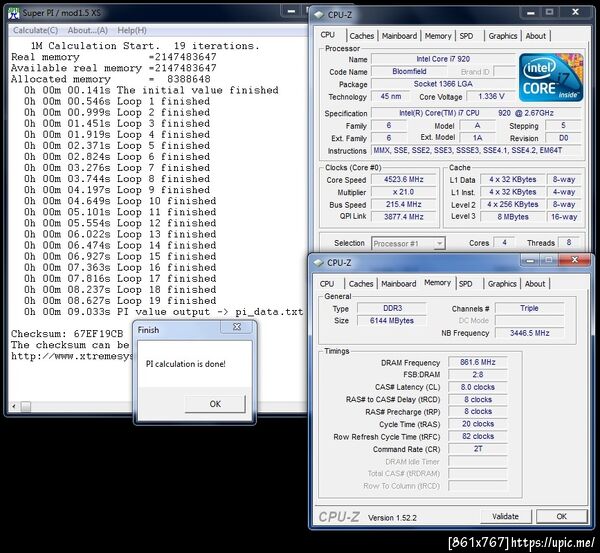Screen dimensions: 600x553
Task: Click the upper CPU-Z title bar icon
Action: coord(318,15)
